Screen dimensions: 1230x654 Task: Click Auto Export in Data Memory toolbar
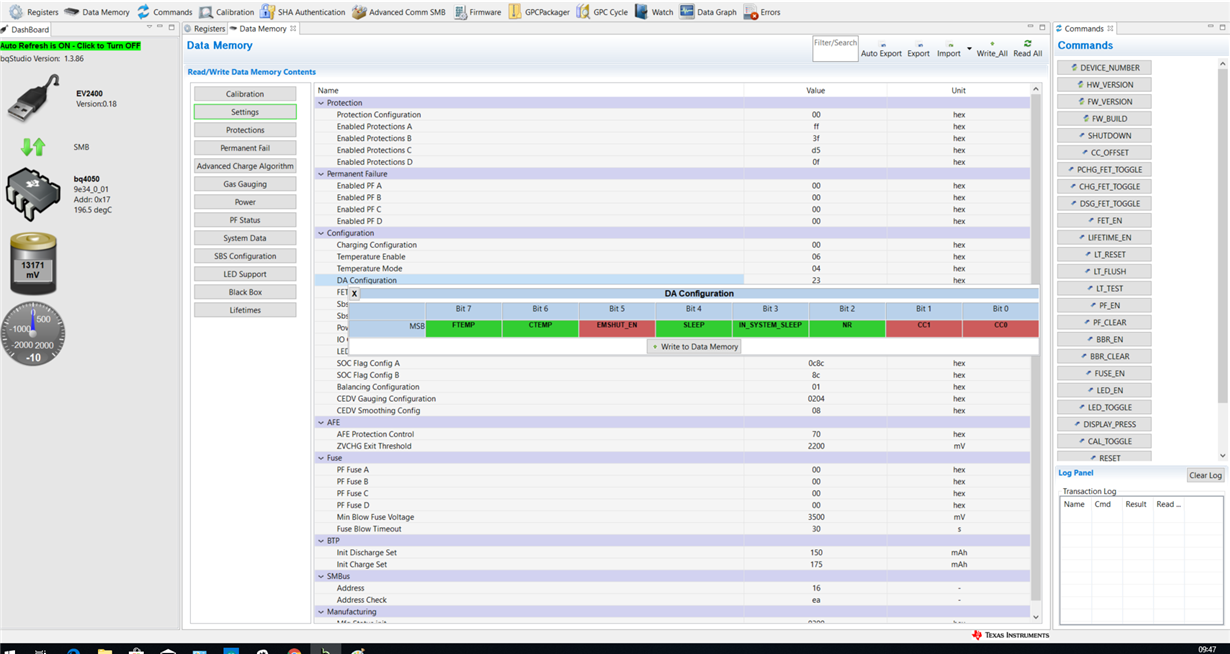(881, 49)
